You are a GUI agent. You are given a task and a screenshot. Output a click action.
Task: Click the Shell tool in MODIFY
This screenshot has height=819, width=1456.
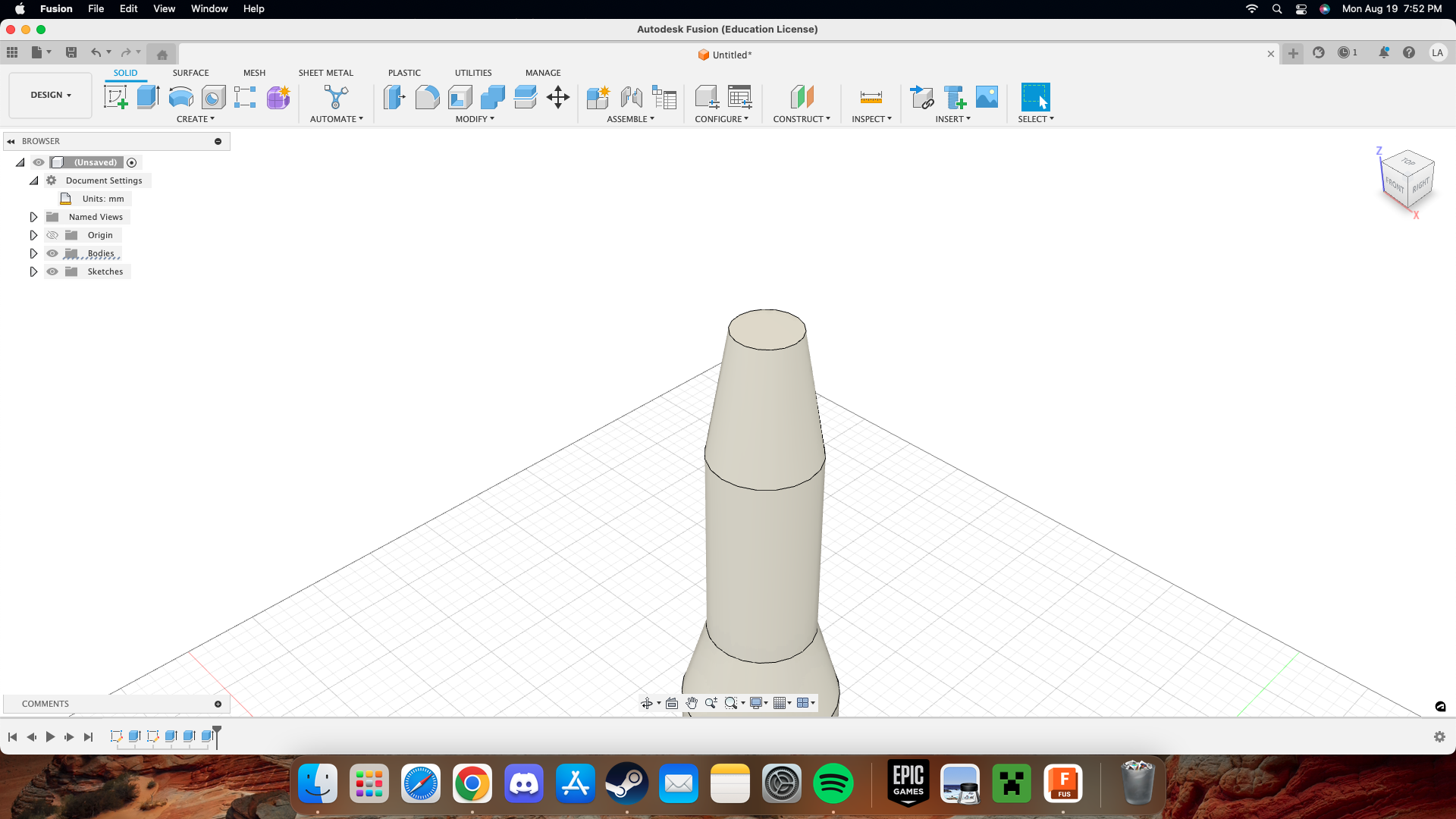(x=460, y=97)
